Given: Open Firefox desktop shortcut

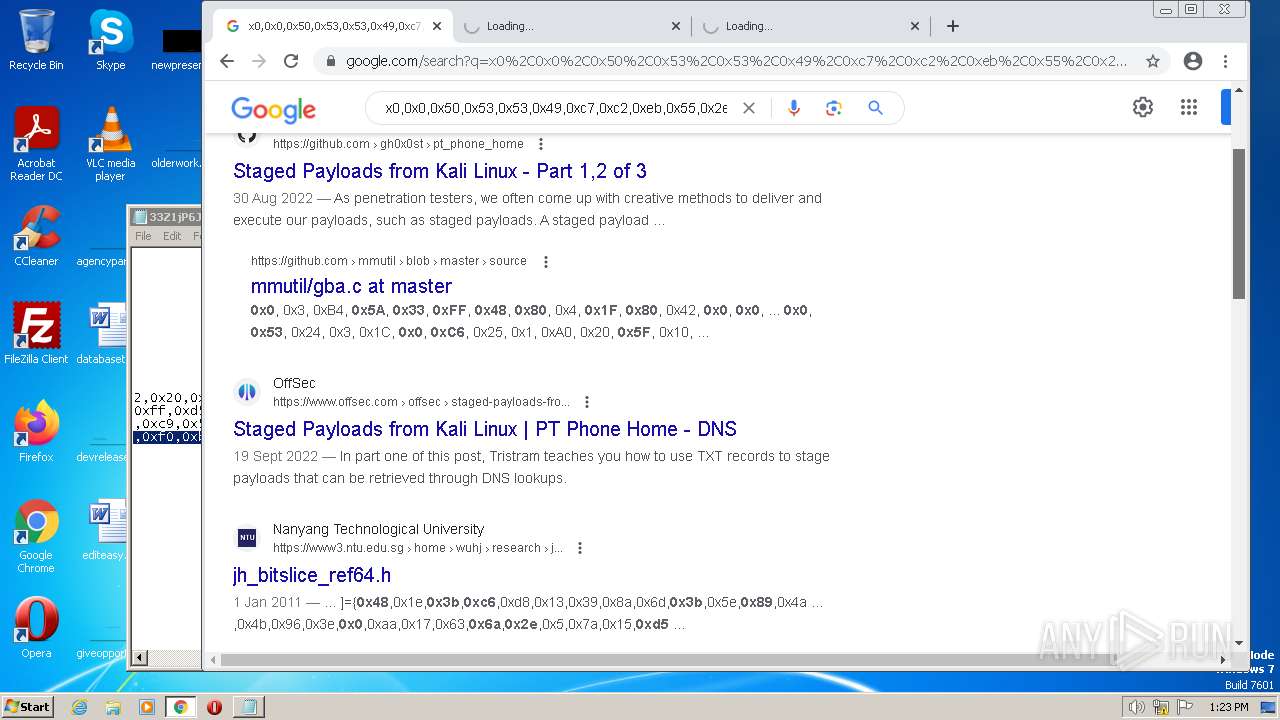Looking at the screenshot, I should coord(36,432).
